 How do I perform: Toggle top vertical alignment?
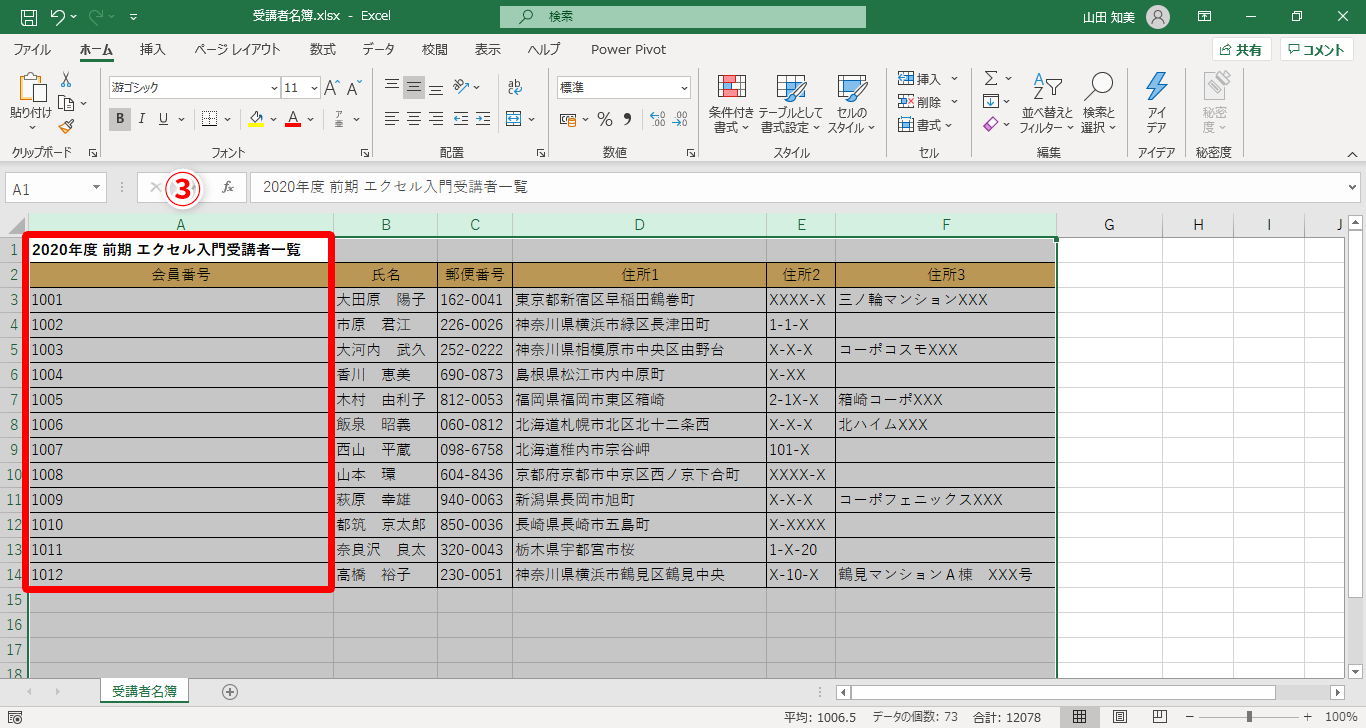392,87
